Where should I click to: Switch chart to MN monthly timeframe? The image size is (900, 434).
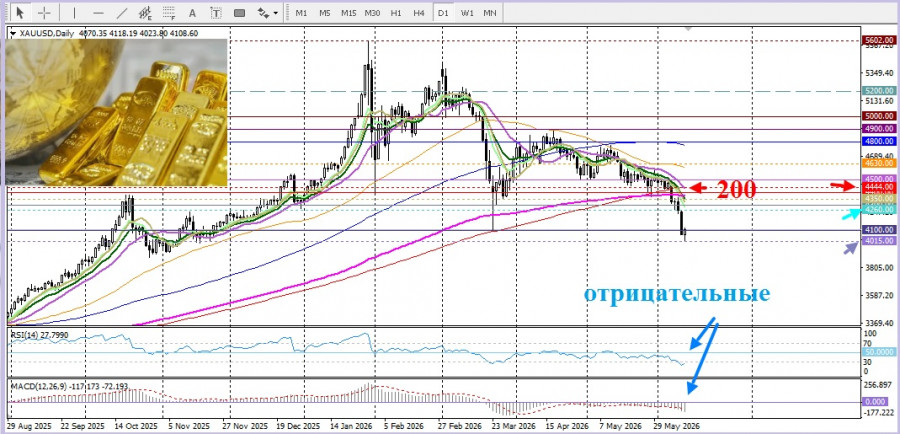pyautogui.click(x=490, y=12)
